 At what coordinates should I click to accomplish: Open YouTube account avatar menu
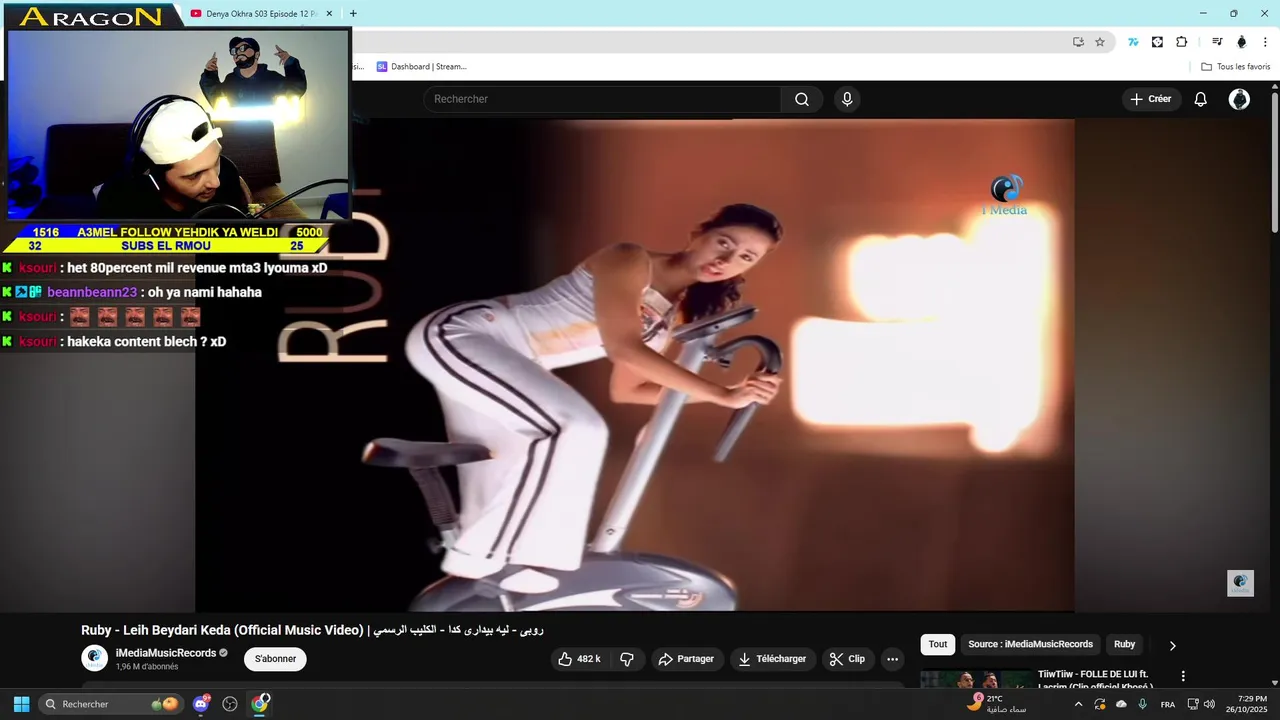point(1239,99)
